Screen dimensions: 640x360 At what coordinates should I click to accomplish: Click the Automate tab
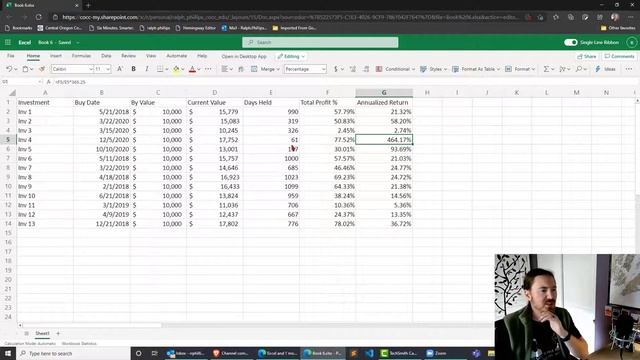176,56
